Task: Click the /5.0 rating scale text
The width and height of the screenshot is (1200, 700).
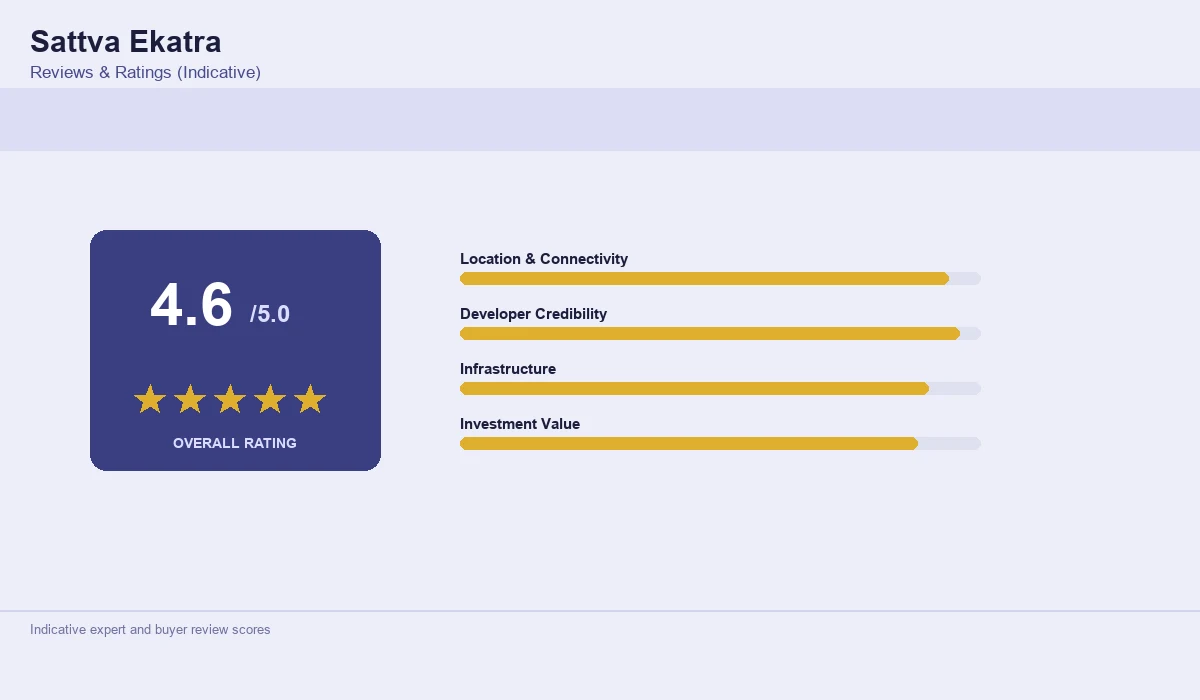Action: (x=270, y=314)
